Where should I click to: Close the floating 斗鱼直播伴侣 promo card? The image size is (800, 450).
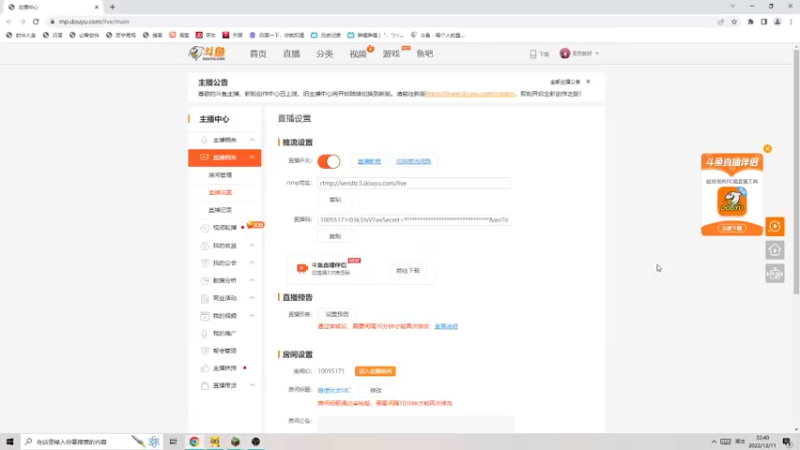pyautogui.click(x=767, y=148)
